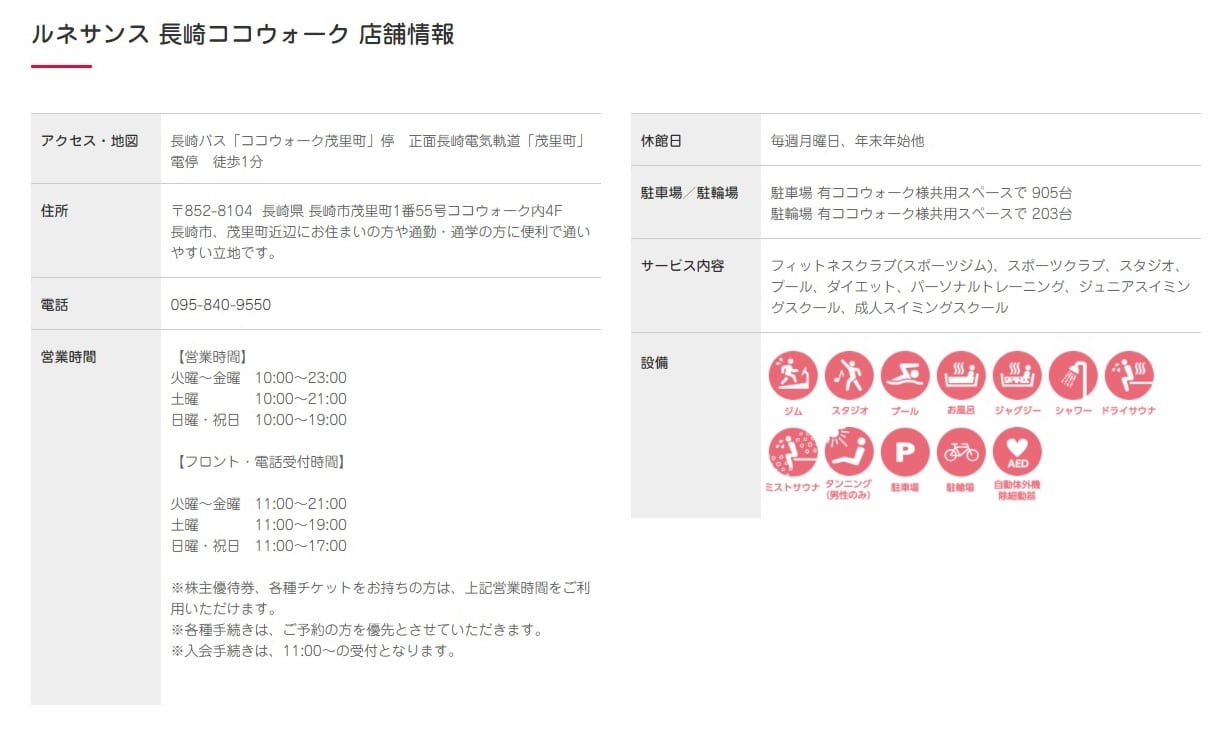Screen dimensions: 1229x743
Task: Click the postal address line 〒852-8104
Action: point(367,210)
